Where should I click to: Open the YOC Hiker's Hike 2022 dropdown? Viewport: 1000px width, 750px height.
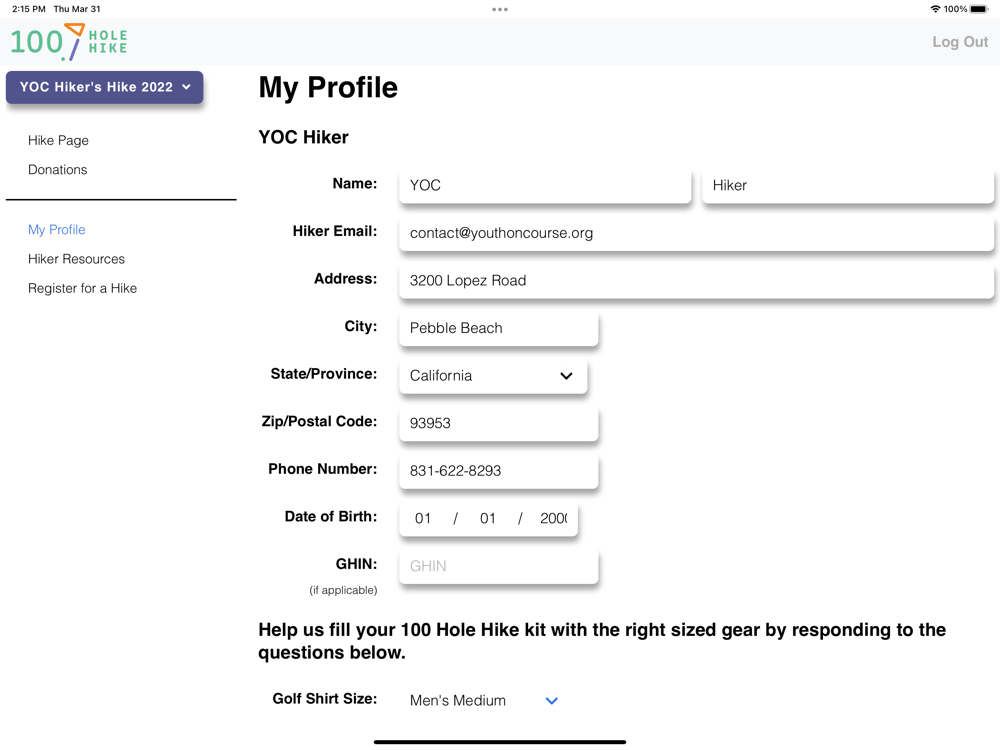(105, 87)
